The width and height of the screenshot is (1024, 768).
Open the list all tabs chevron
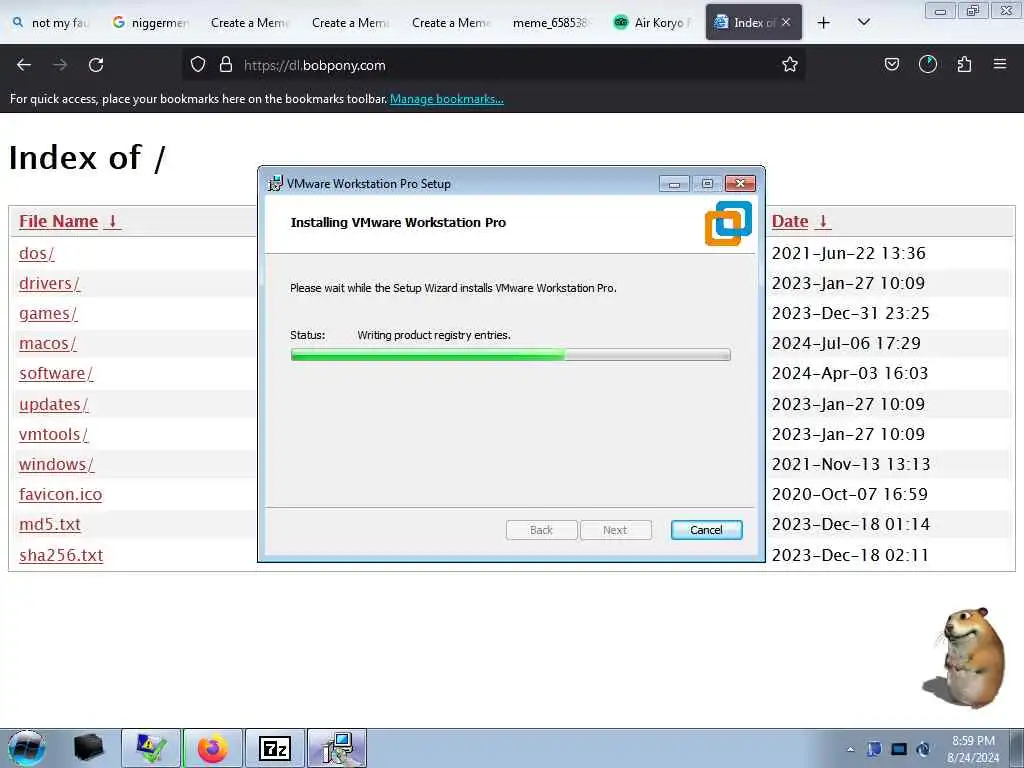[x=863, y=22]
